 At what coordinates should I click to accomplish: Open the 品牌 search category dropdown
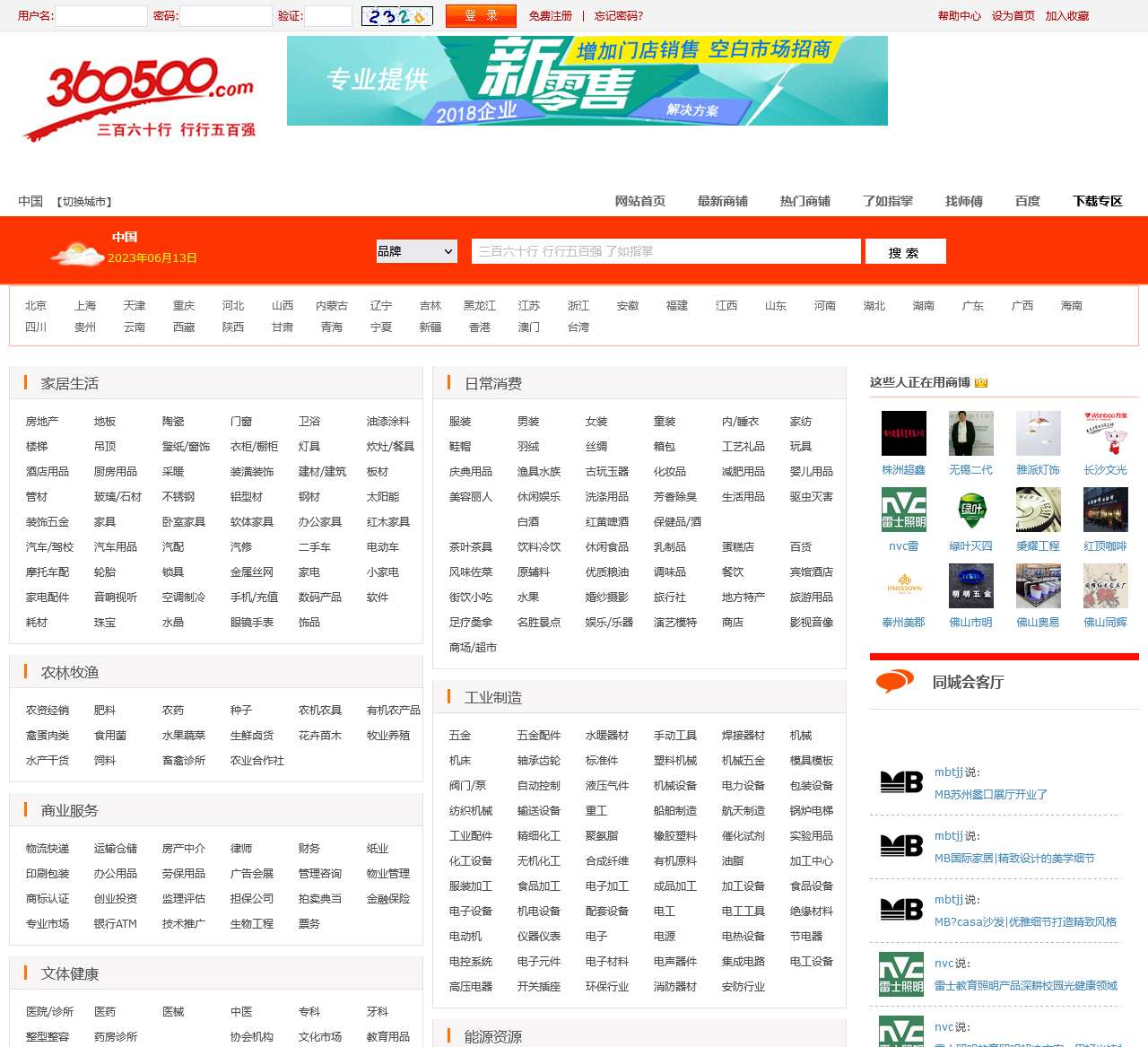pos(416,251)
